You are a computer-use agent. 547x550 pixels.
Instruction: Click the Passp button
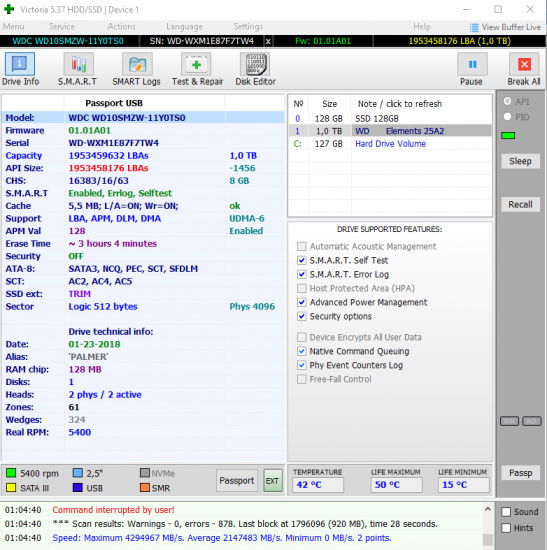point(520,473)
